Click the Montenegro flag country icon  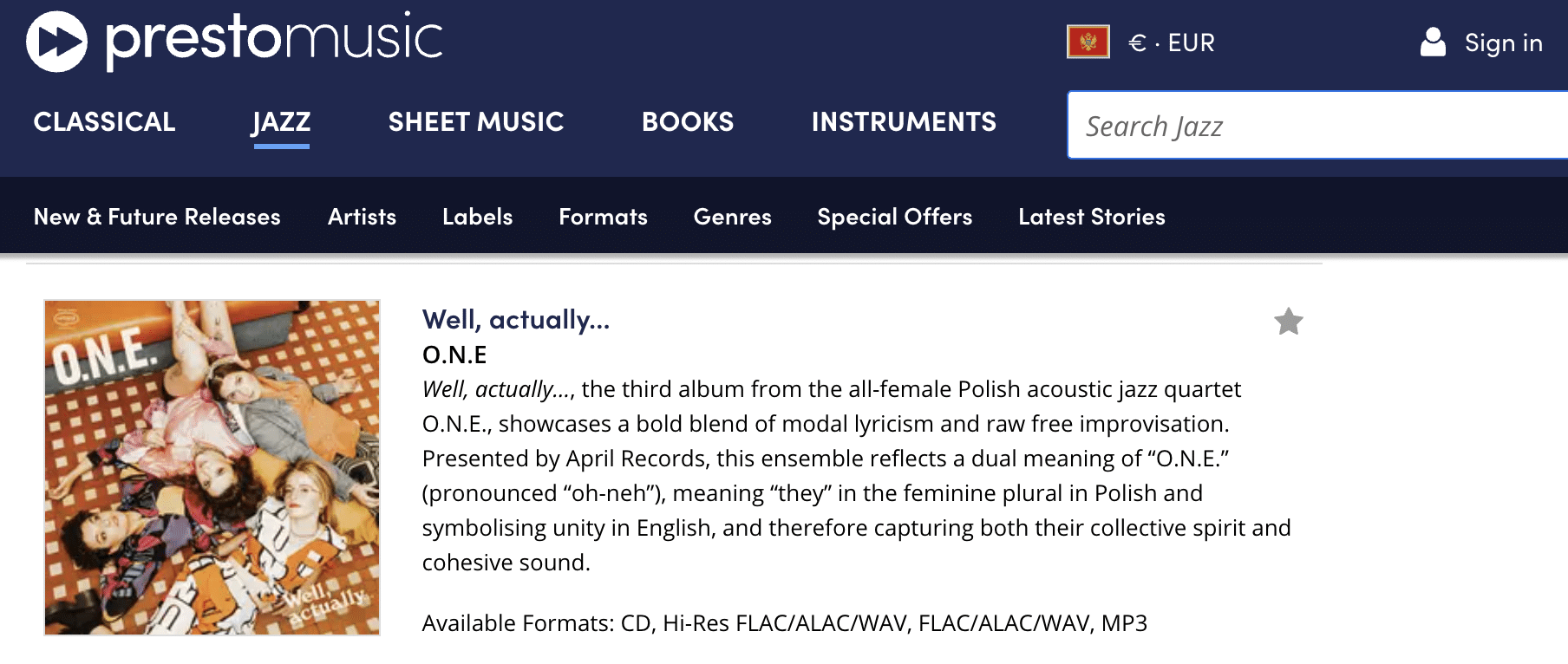tap(1088, 42)
